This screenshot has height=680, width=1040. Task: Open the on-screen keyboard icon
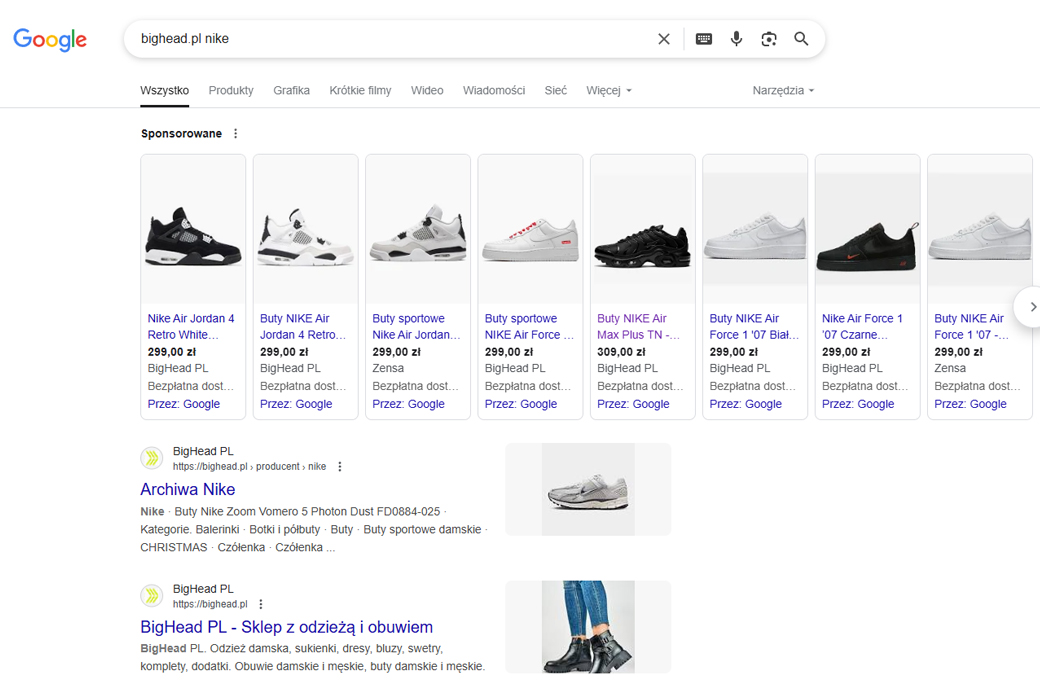pos(704,39)
